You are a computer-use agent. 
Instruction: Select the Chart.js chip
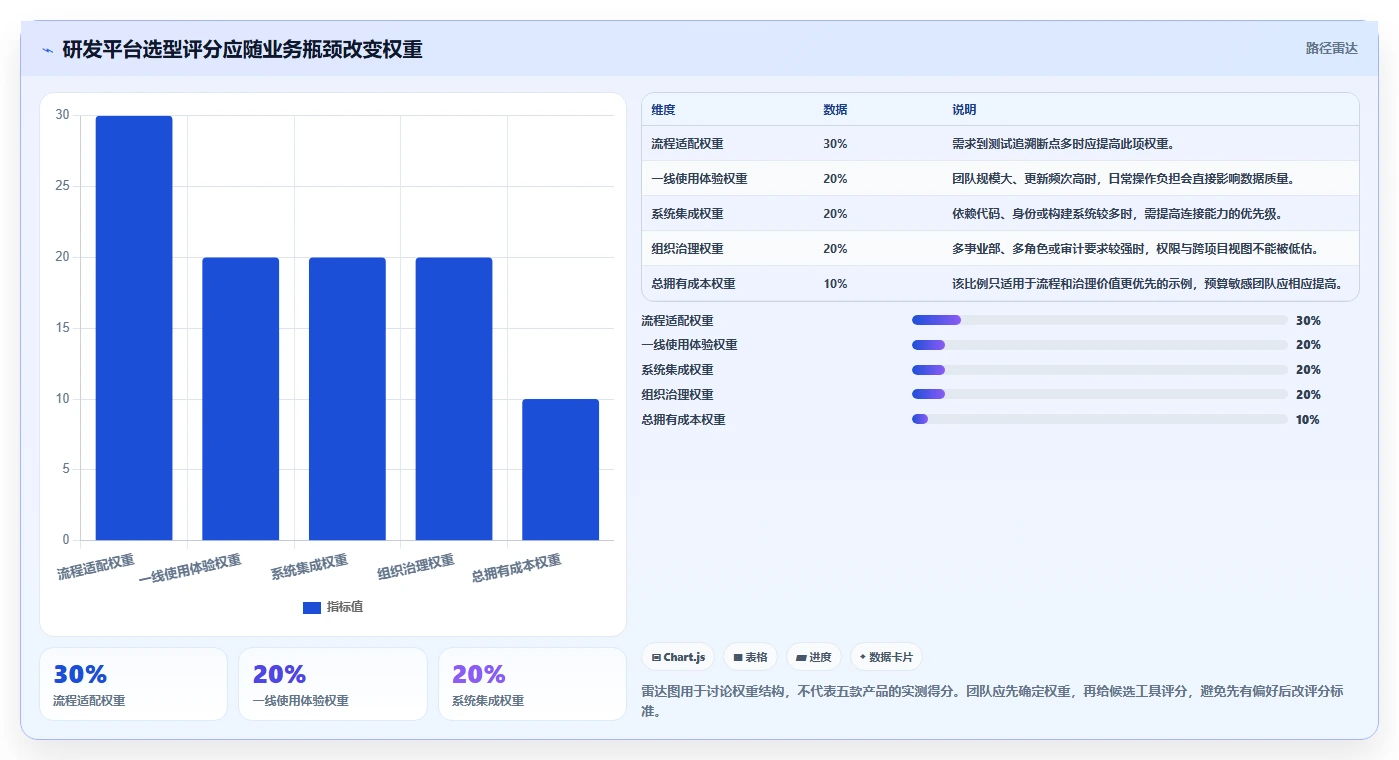click(x=678, y=657)
